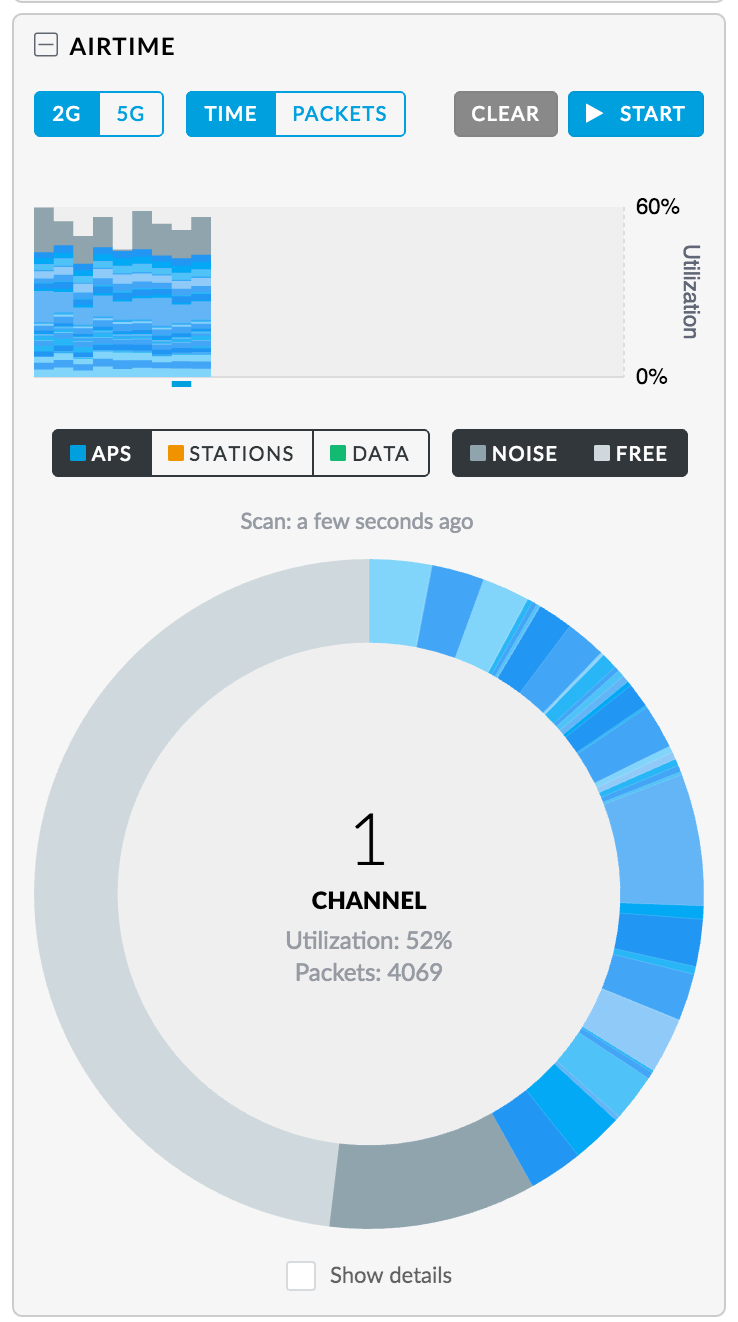The image size is (738, 1322).
Task: Select the TIME tab
Action: click(x=231, y=114)
